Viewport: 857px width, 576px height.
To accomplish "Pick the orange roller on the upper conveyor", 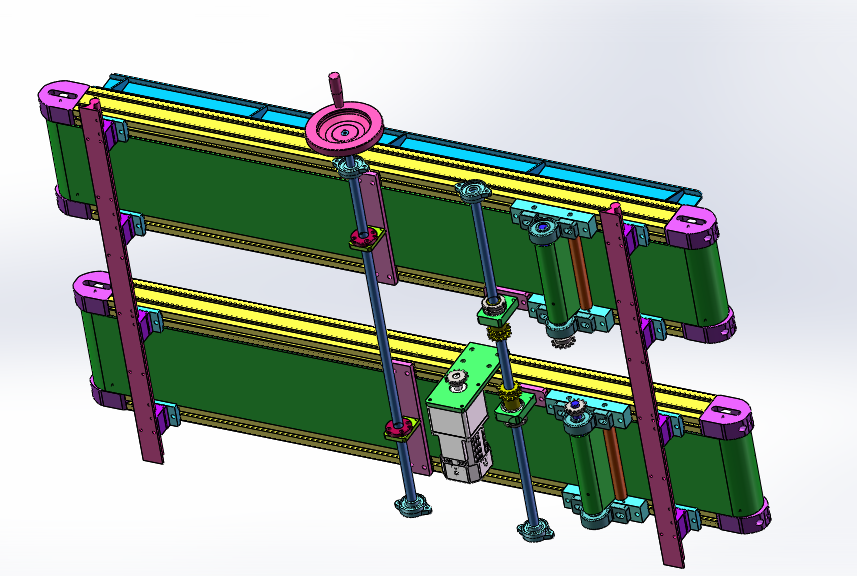I will coord(580,273).
